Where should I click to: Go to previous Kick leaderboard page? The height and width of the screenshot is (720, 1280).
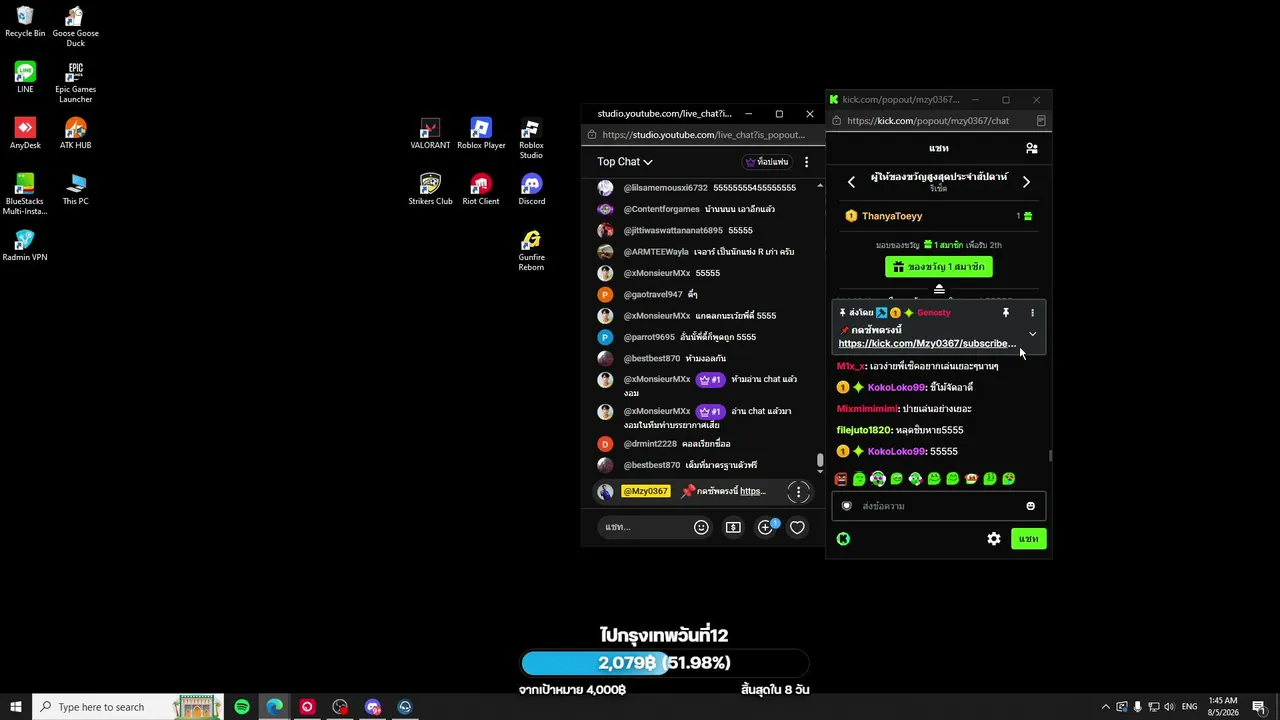(851, 182)
